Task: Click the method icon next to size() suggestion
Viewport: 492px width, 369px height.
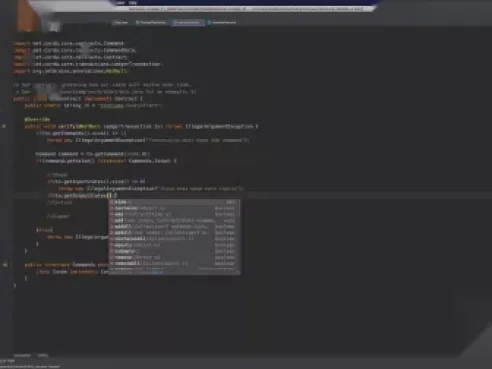Action: coord(112,202)
